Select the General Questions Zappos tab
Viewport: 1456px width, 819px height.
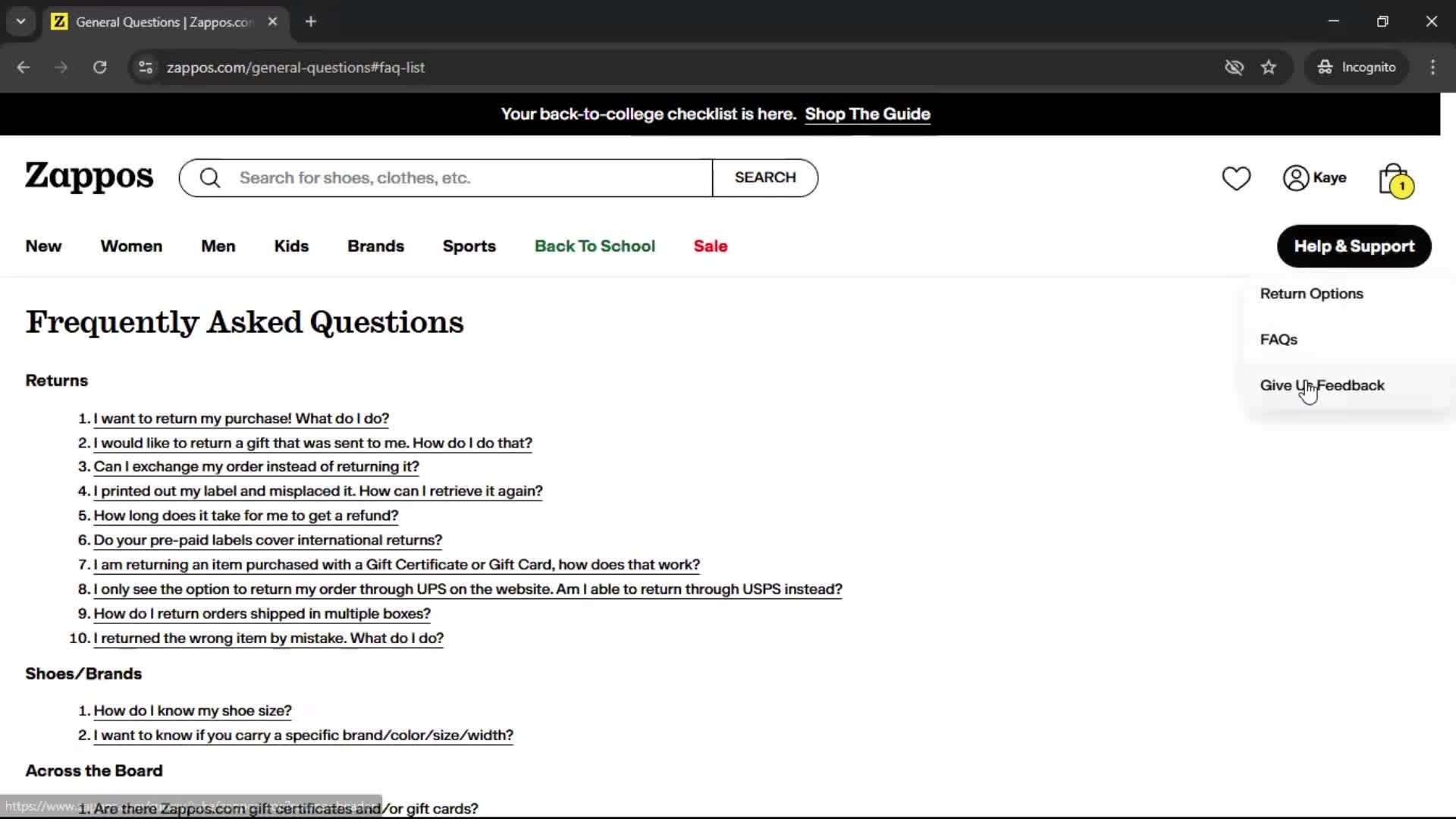coord(165,22)
